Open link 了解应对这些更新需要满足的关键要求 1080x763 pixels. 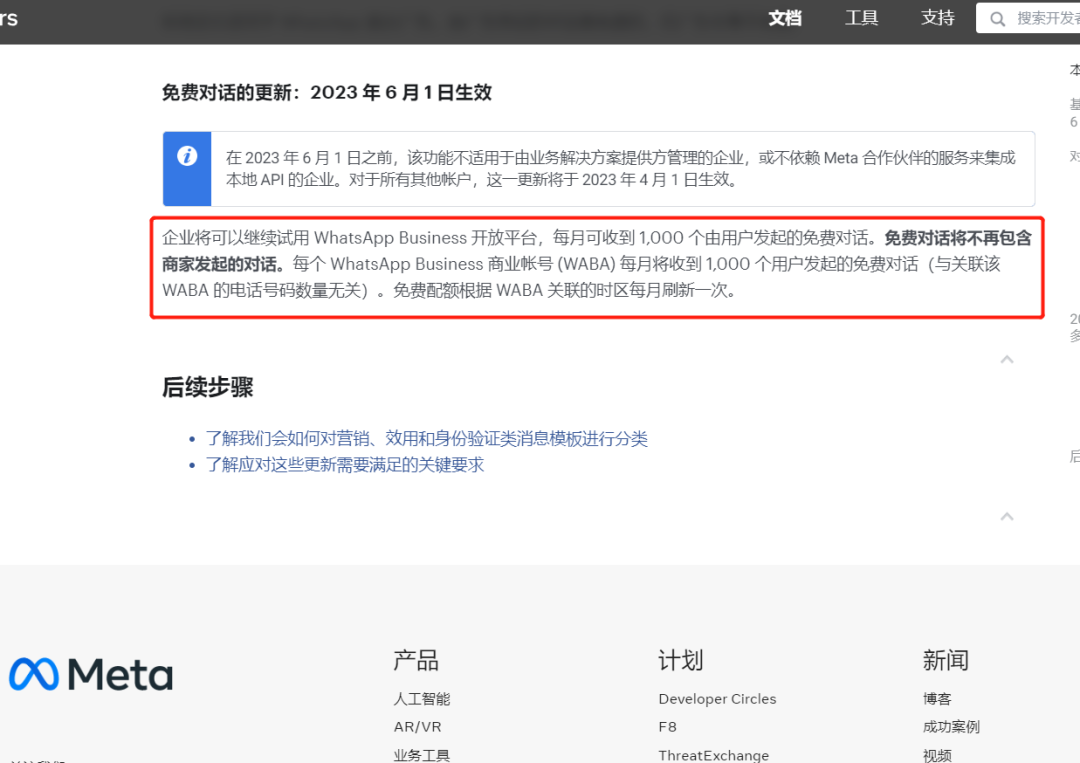[344, 465]
